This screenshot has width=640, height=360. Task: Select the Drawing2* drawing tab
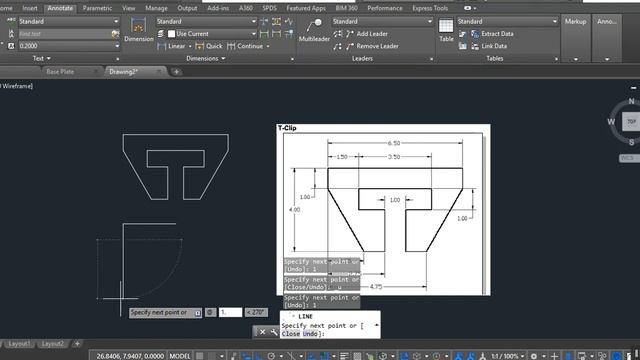(123, 72)
